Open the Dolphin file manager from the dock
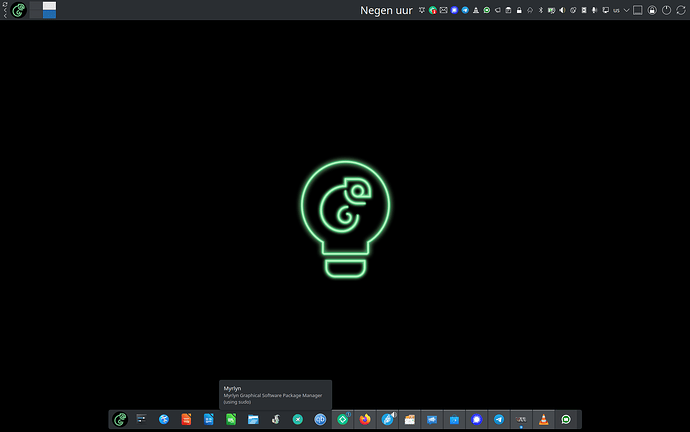This screenshot has width=690, height=432. [x=253, y=420]
